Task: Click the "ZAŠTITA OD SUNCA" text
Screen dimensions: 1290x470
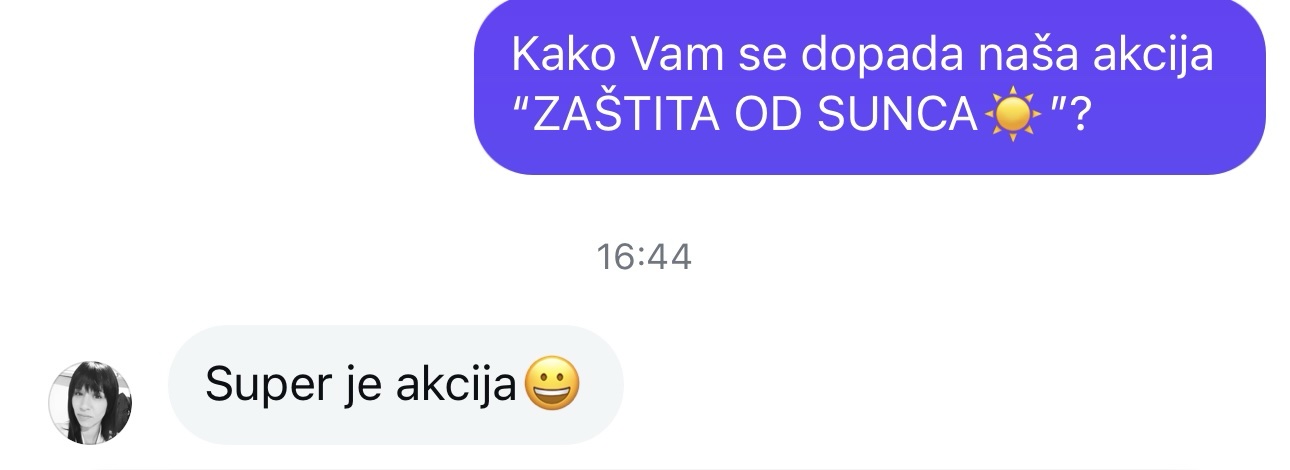Action: click(x=755, y=120)
